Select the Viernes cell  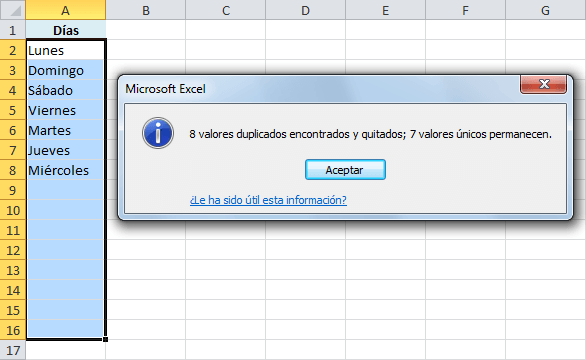(66, 110)
